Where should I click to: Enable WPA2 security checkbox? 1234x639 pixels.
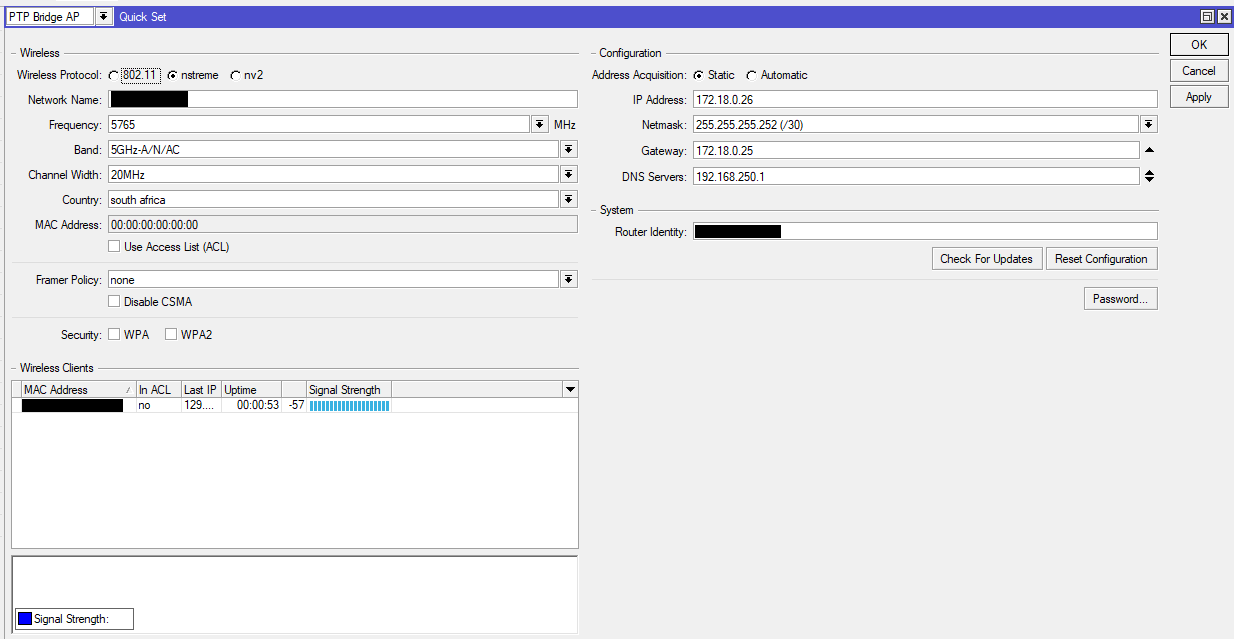(x=171, y=335)
